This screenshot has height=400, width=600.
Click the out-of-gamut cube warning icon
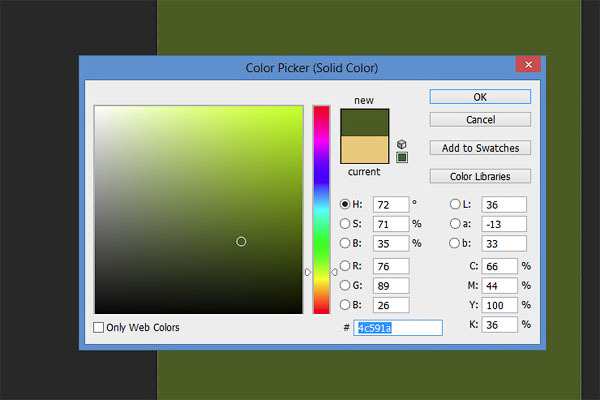(401, 144)
